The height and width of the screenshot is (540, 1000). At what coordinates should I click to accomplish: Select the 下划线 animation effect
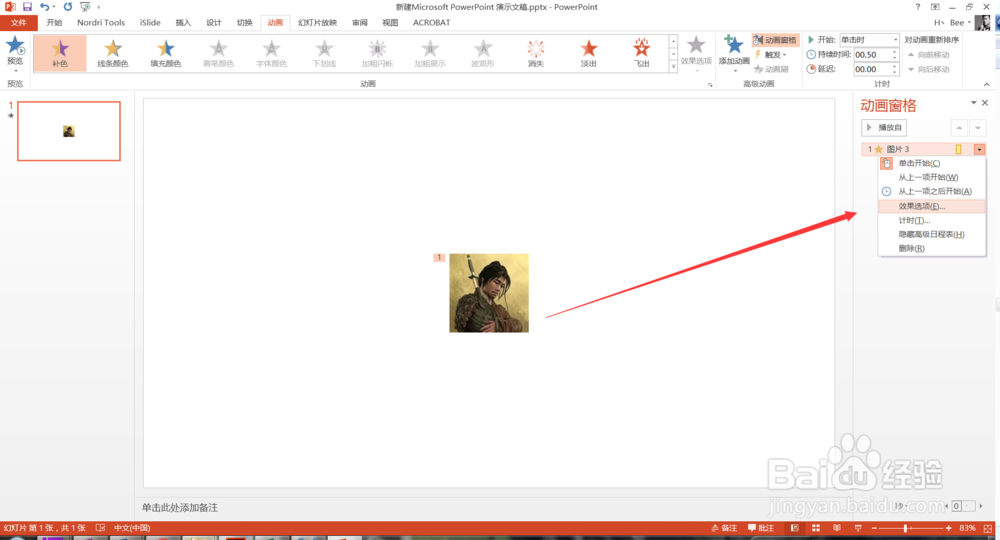pyautogui.click(x=325, y=53)
